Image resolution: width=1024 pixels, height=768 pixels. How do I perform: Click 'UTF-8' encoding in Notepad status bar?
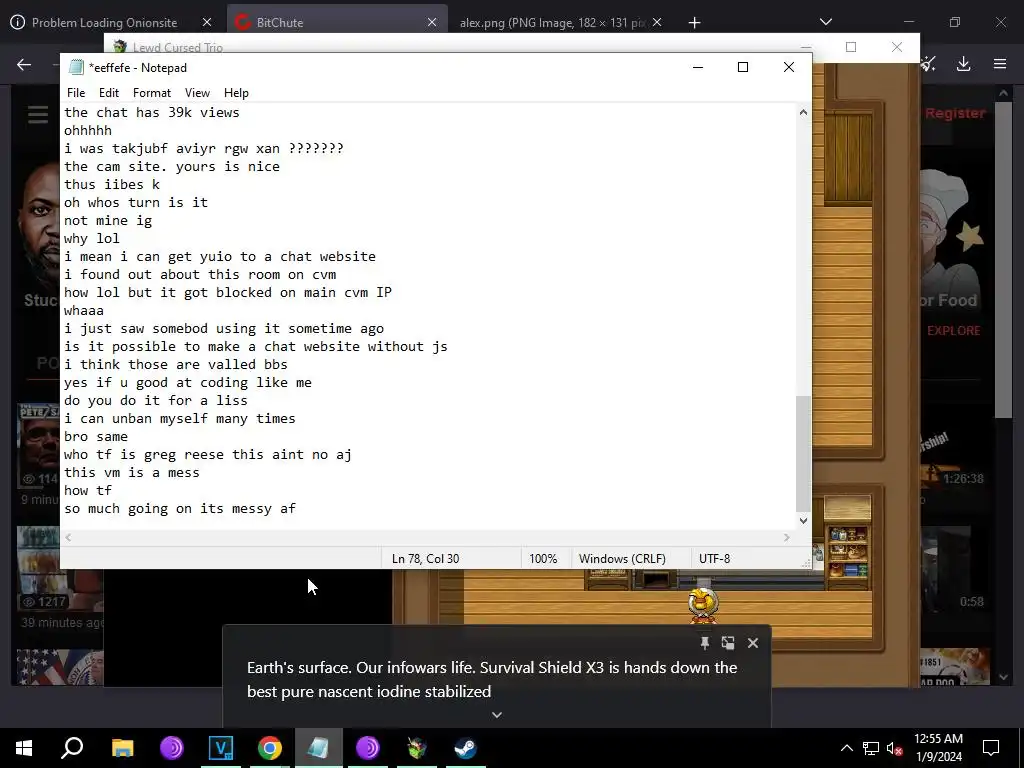[714, 559]
